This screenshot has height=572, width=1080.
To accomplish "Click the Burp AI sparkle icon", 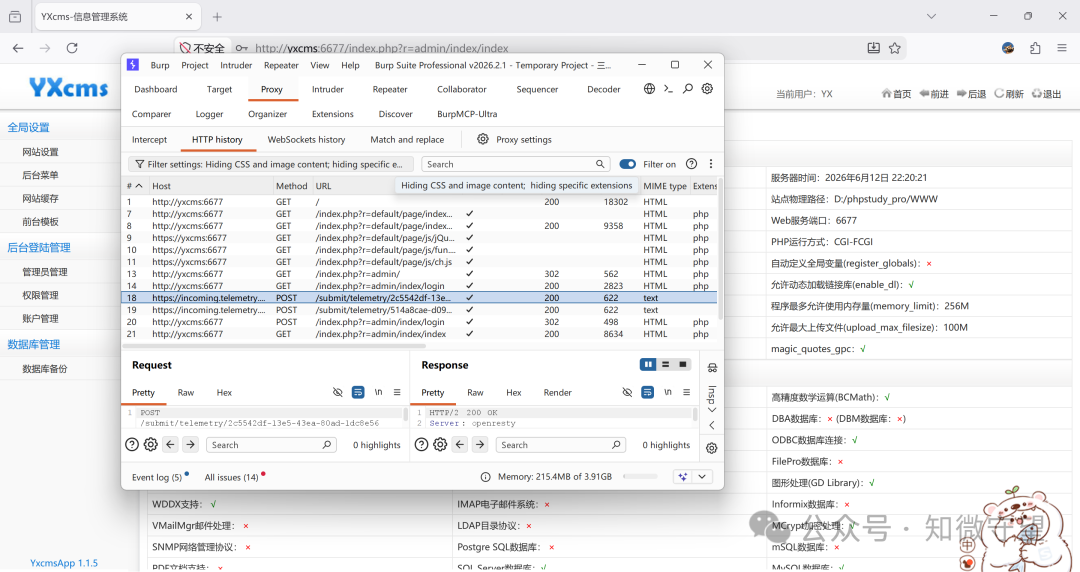I will [683, 476].
